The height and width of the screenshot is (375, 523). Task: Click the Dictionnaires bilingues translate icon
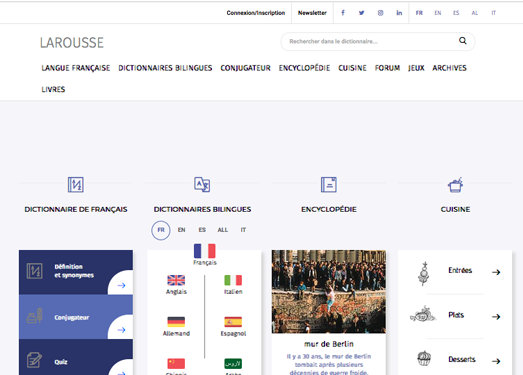click(x=202, y=184)
